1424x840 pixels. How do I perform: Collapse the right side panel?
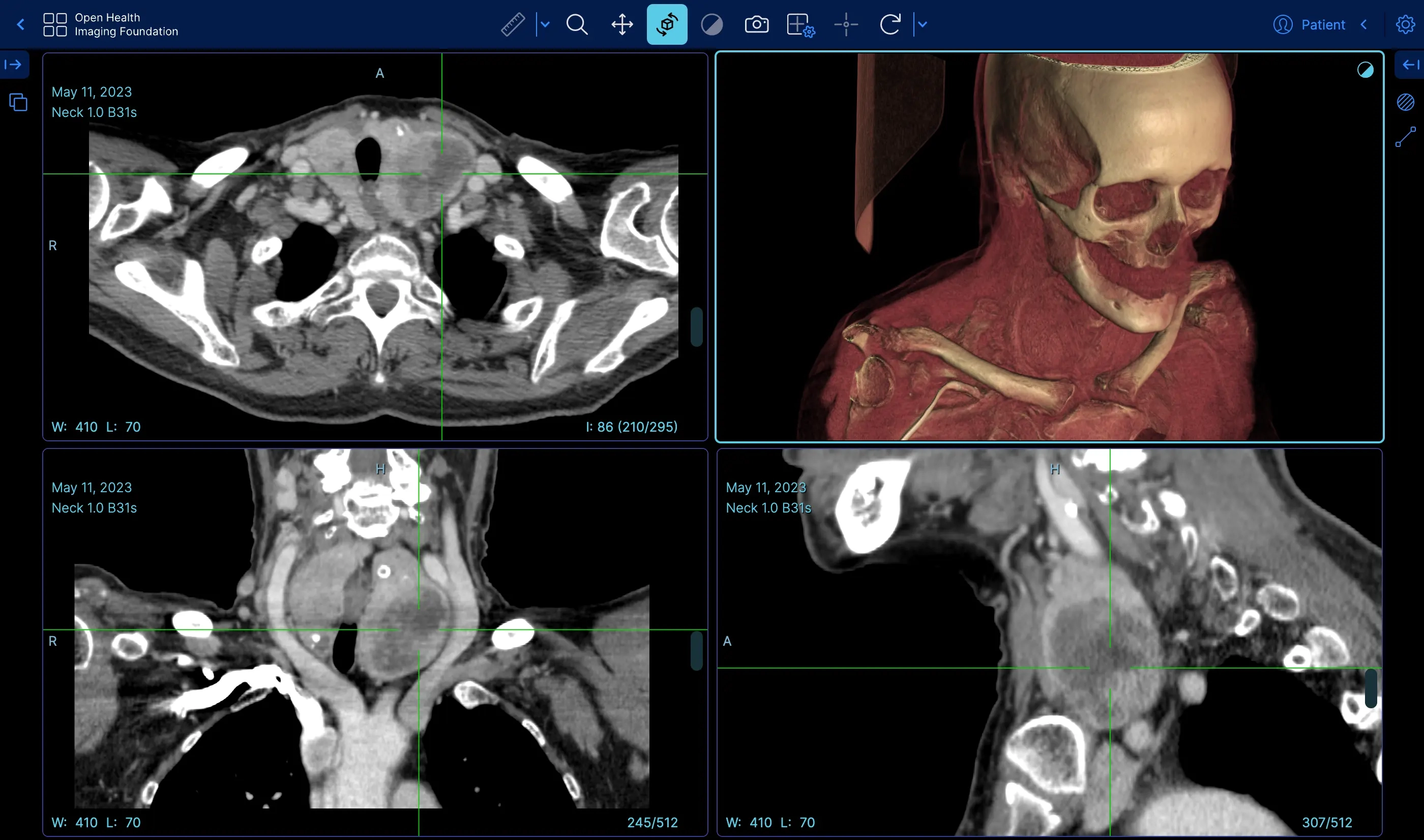click(1410, 65)
